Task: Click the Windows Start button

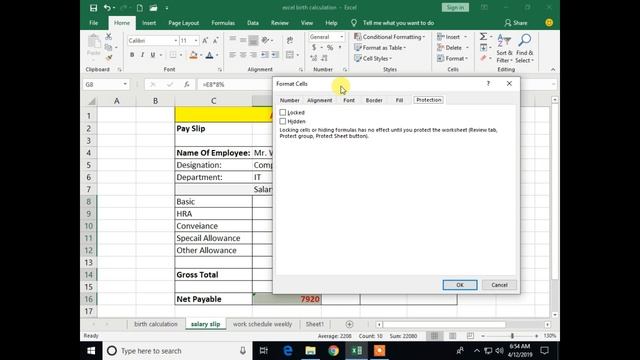Action: pyautogui.click(x=91, y=351)
